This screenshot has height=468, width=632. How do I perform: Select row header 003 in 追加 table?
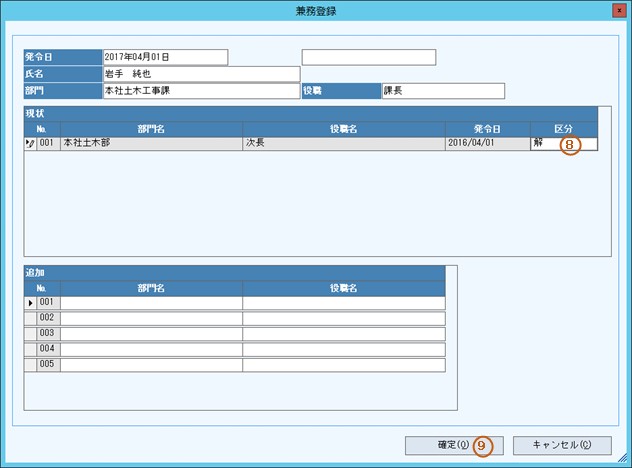pyautogui.click(x=46, y=334)
